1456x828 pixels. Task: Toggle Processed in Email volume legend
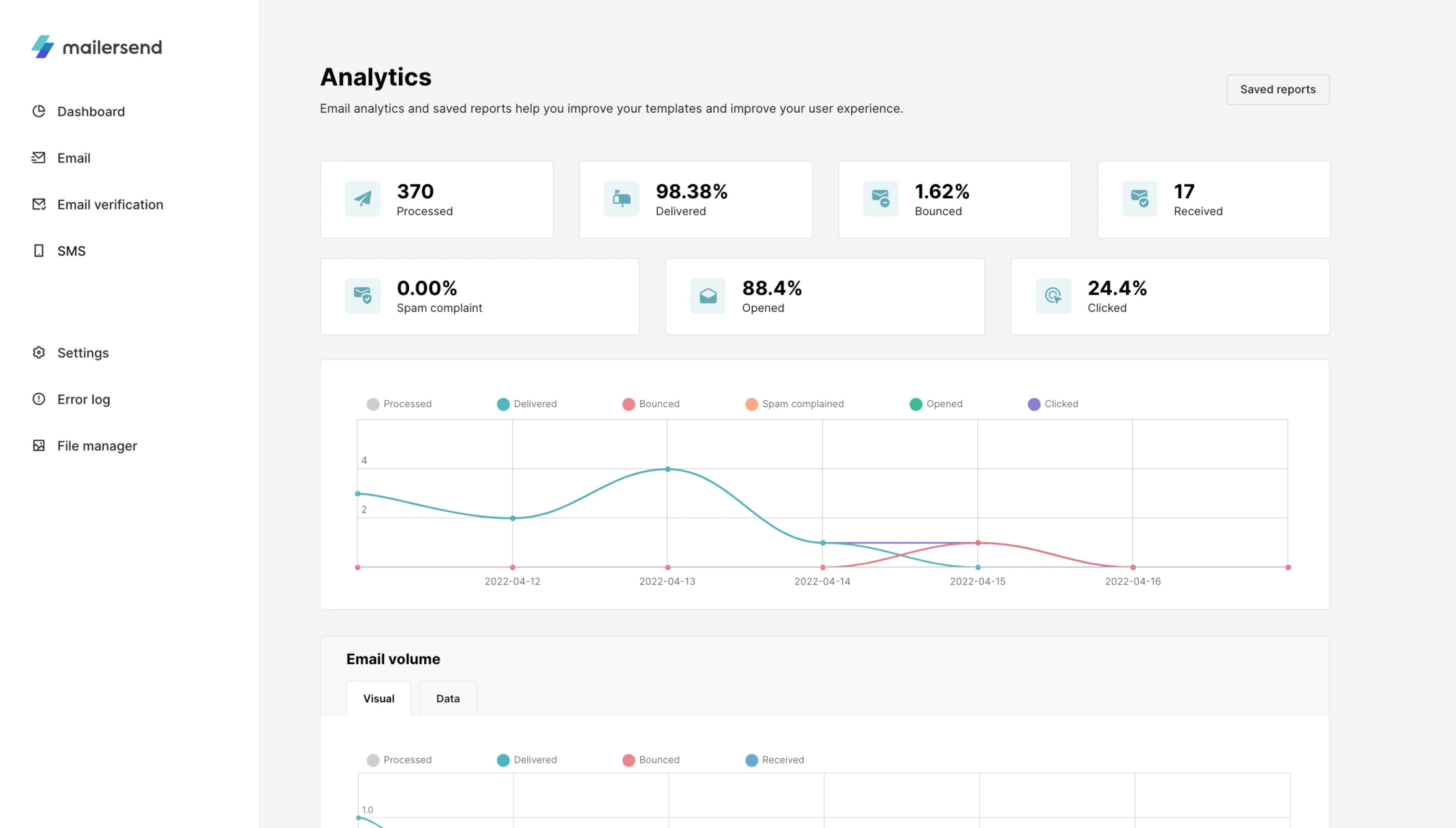(x=399, y=760)
